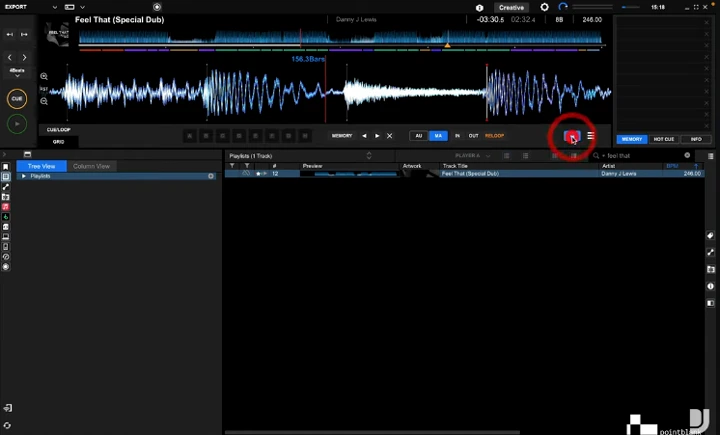Zoom out on the waveform

[45, 103]
